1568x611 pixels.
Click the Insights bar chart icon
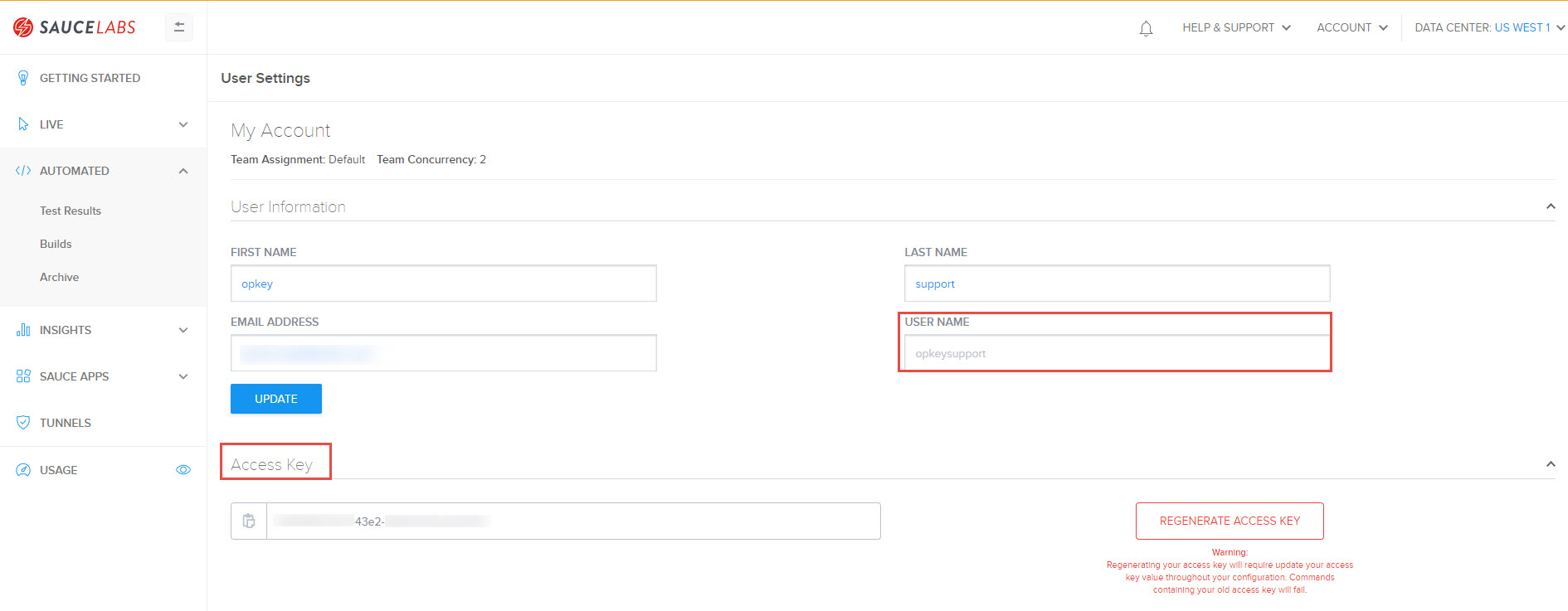pyautogui.click(x=23, y=330)
